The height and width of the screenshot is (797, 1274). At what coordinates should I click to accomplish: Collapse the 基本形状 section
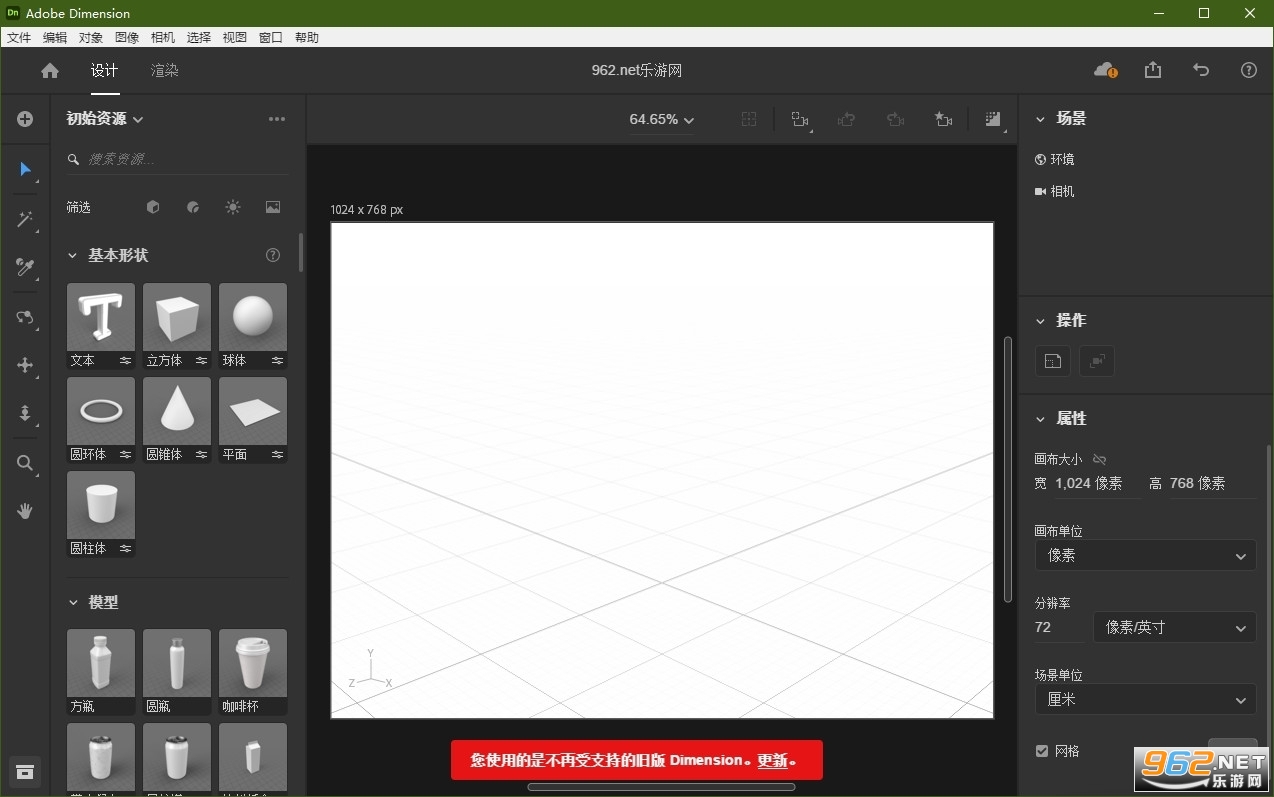pyautogui.click(x=72, y=255)
